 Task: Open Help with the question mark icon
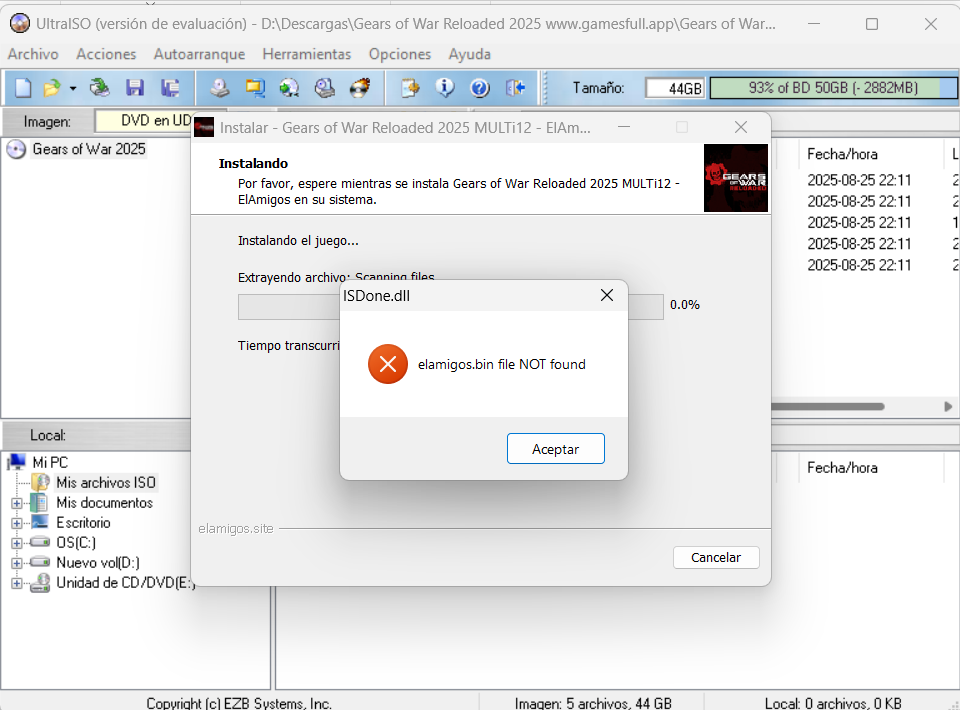coord(480,88)
